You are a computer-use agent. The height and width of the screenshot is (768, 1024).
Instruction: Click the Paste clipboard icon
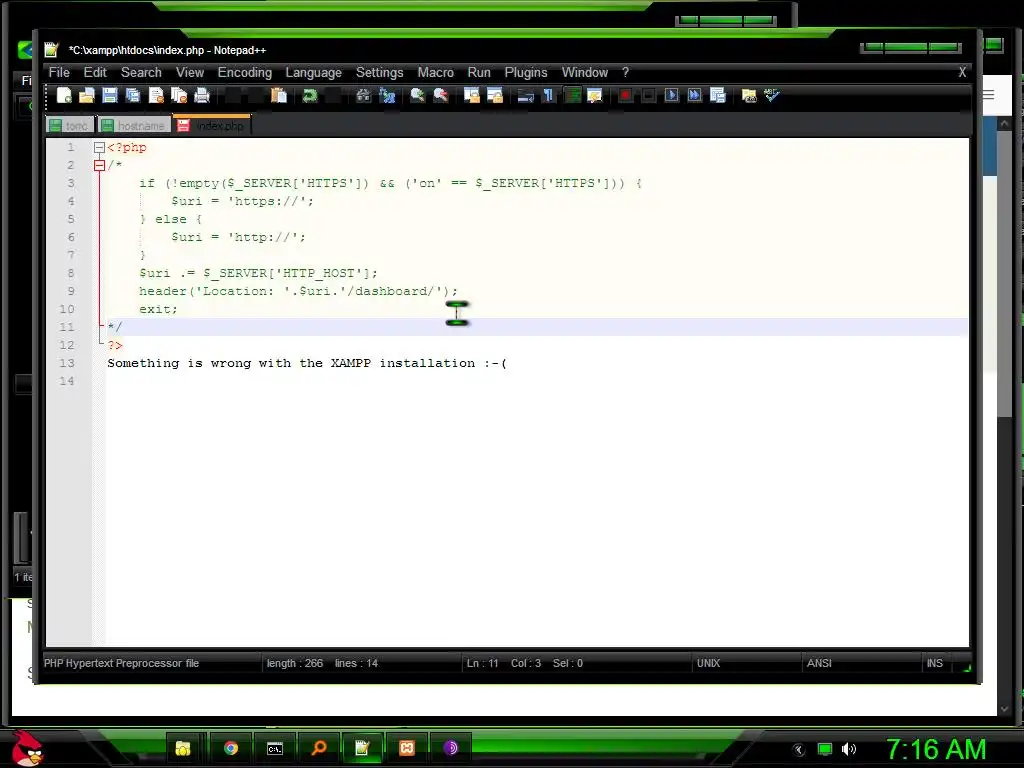(279, 95)
